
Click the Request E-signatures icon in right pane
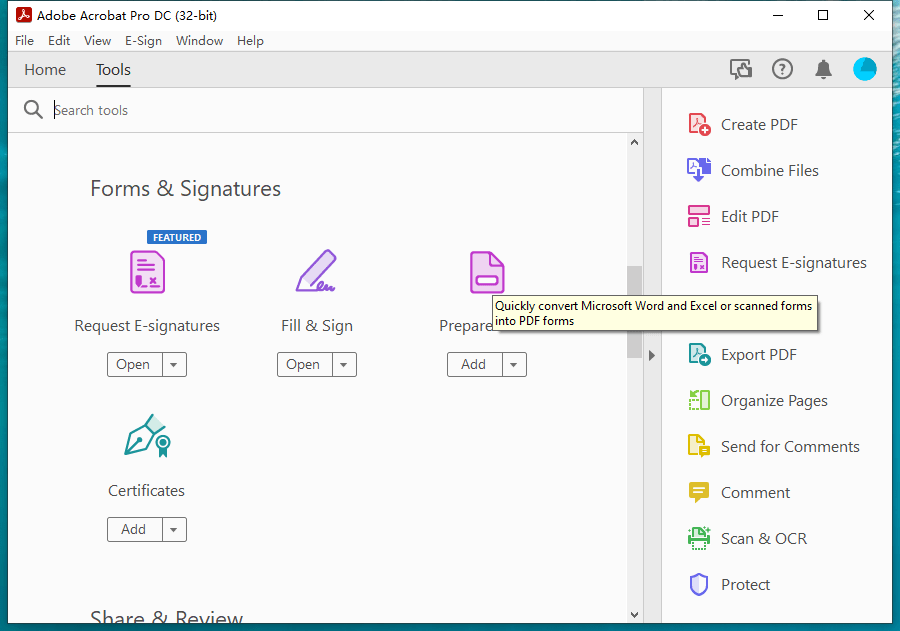click(x=699, y=262)
